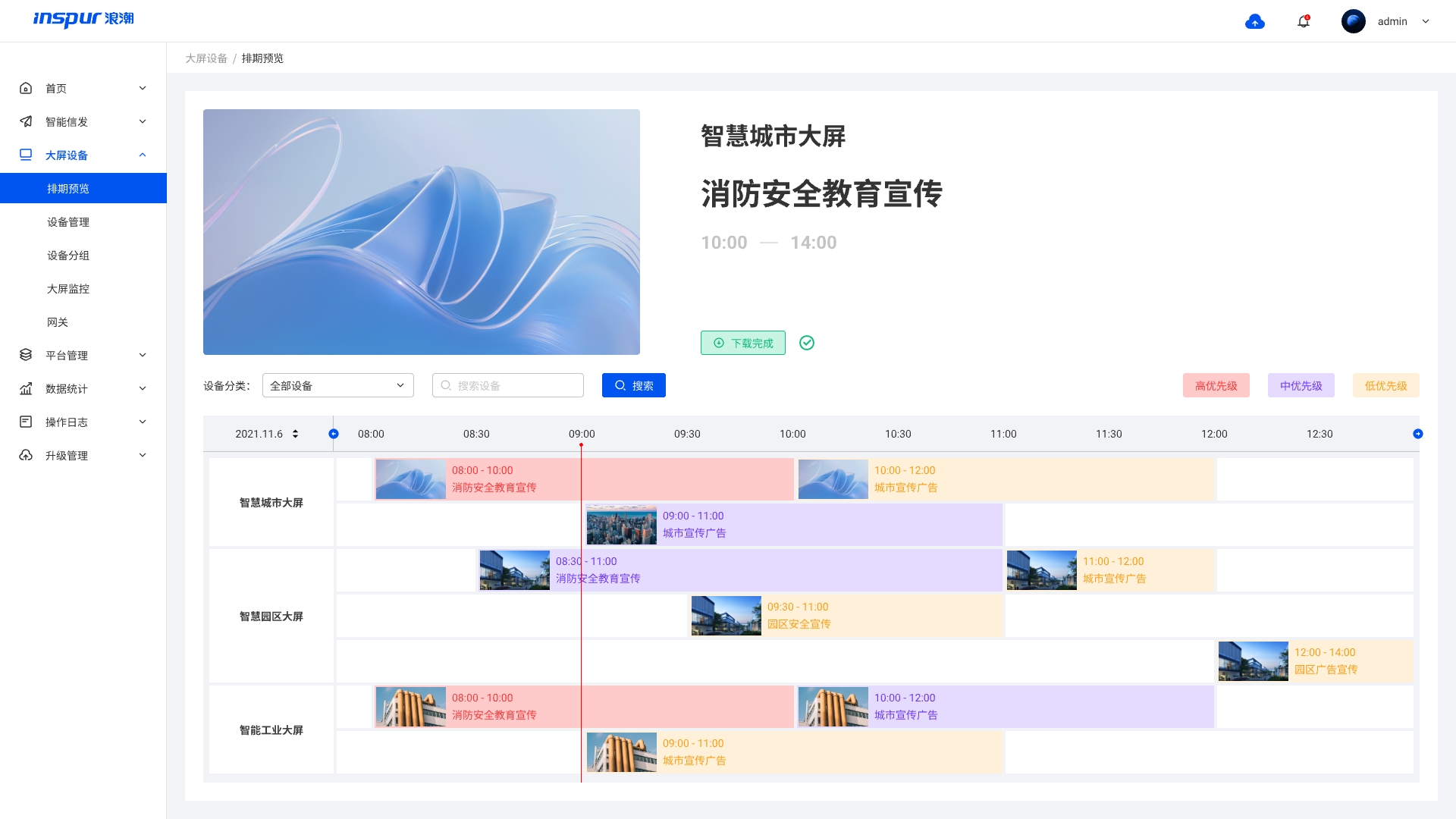Click the blue 搜索 button
This screenshot has height=819, width=1456.
pyautogui.click(x=634, y=385)
